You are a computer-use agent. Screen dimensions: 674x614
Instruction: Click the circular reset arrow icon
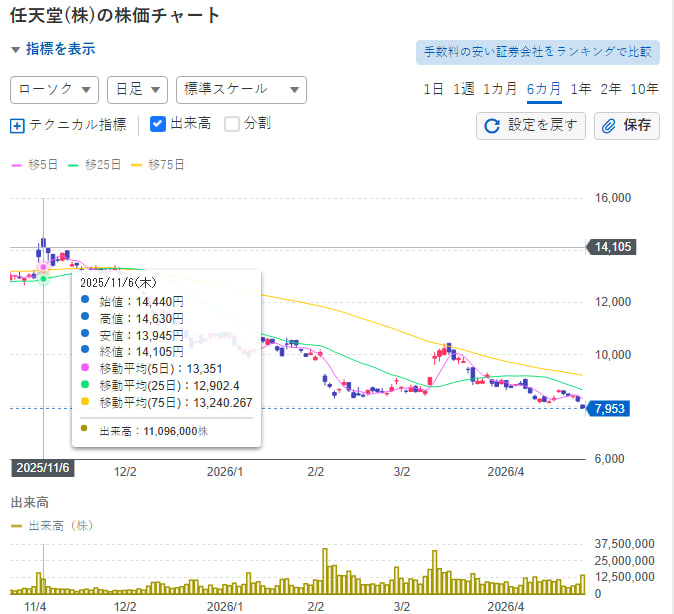point(492,126)
